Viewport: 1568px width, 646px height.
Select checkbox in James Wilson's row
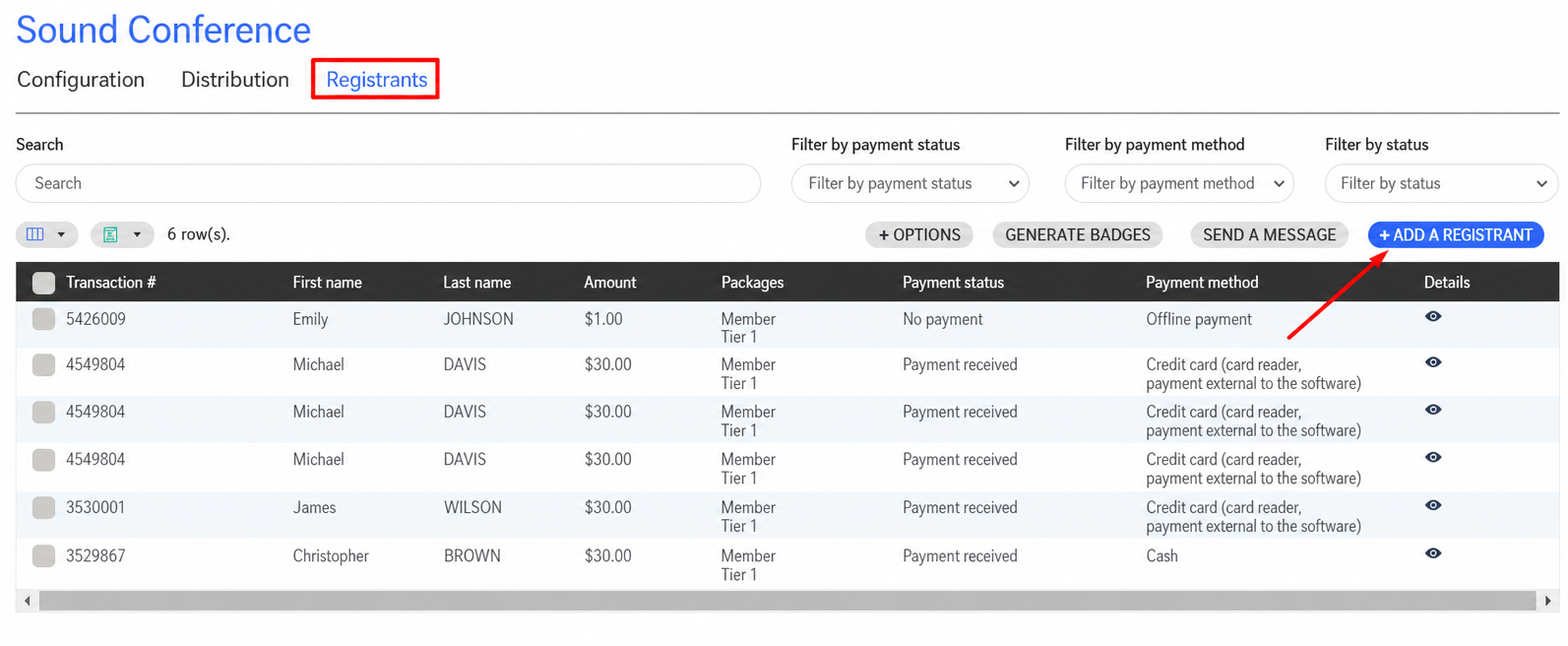point(43,508)
